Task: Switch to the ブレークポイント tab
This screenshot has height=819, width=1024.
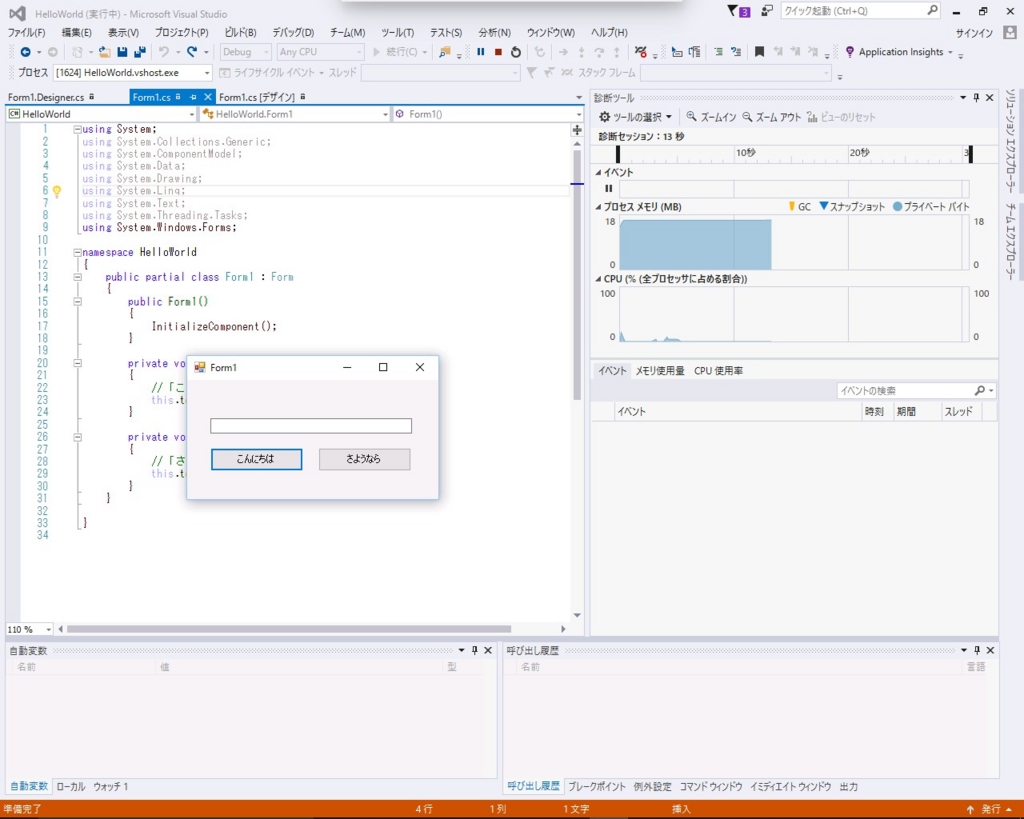Action: tap(596, 786)
